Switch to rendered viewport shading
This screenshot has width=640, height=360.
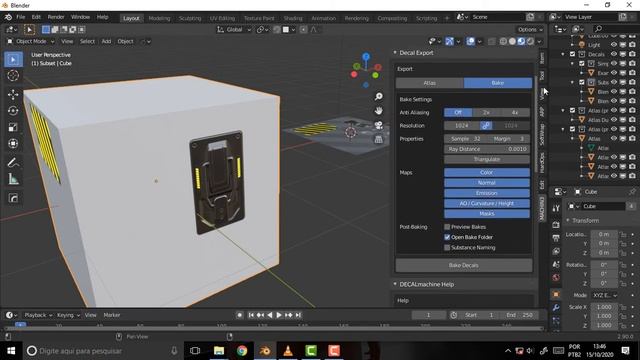(530, 41)
